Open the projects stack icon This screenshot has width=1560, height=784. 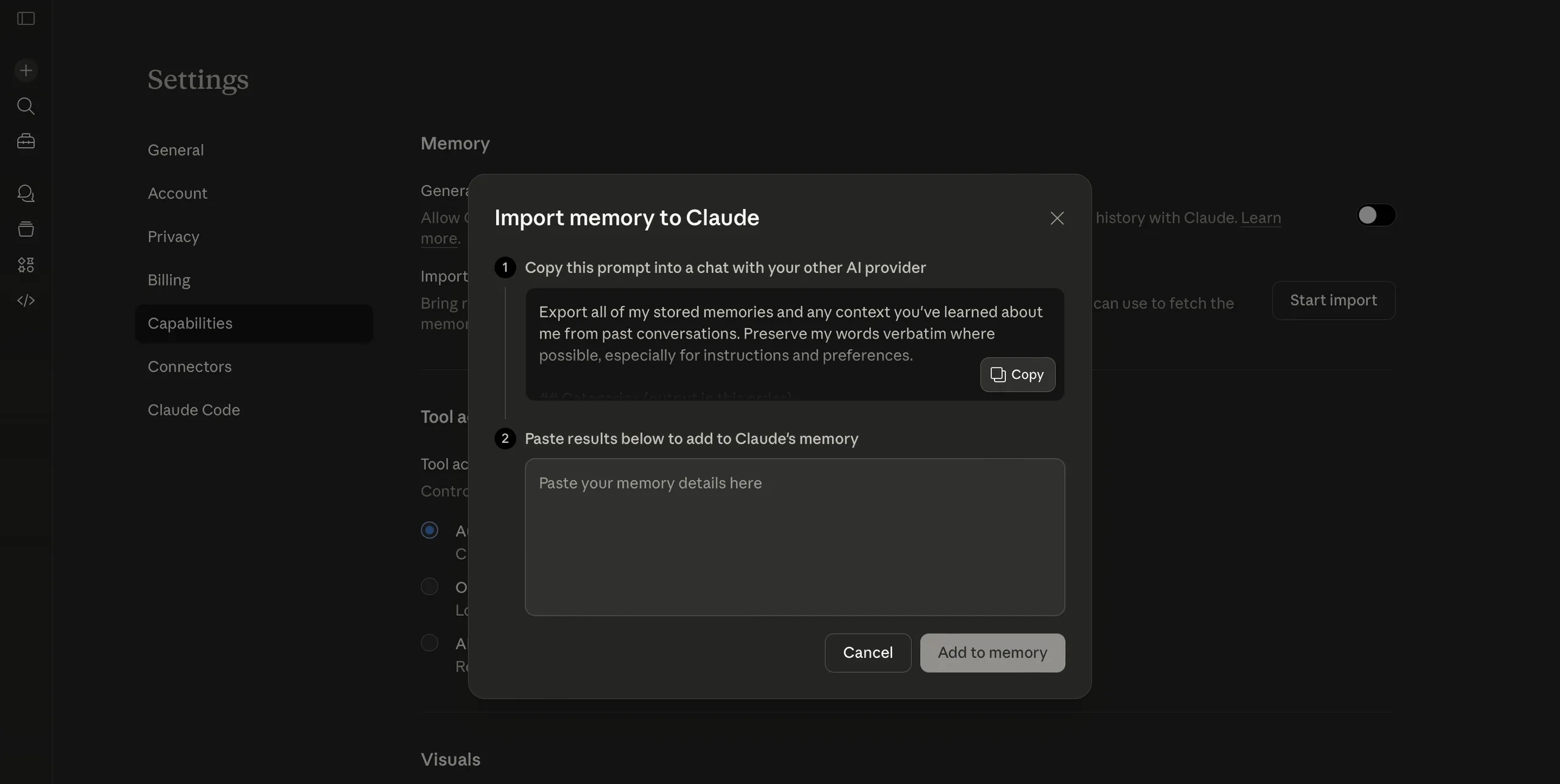coord(26,229)
